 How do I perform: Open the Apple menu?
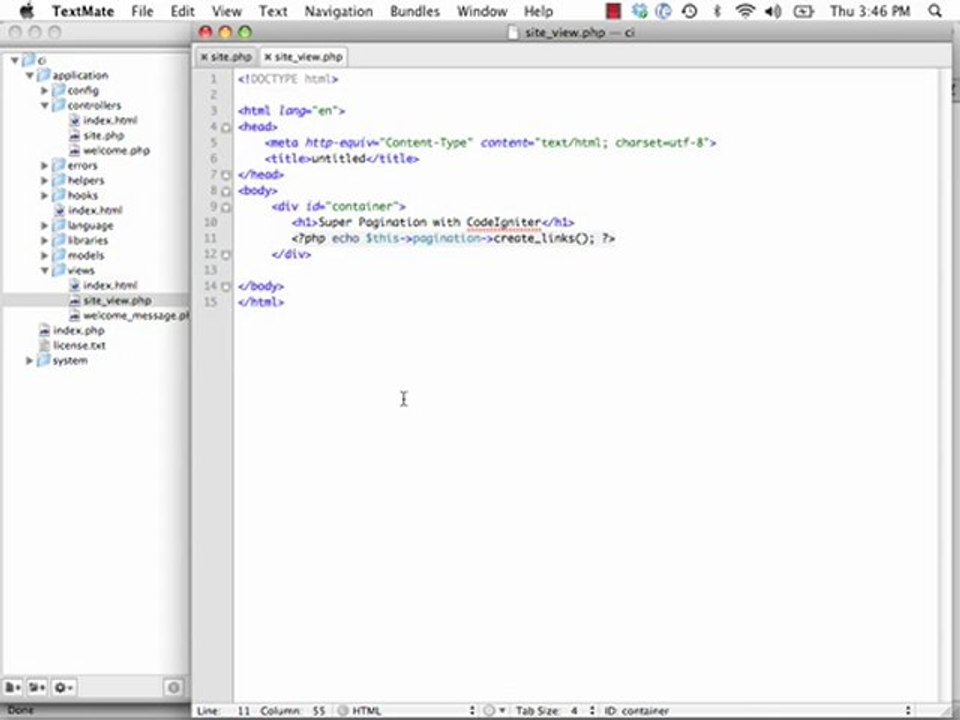(x=27, y=11)
